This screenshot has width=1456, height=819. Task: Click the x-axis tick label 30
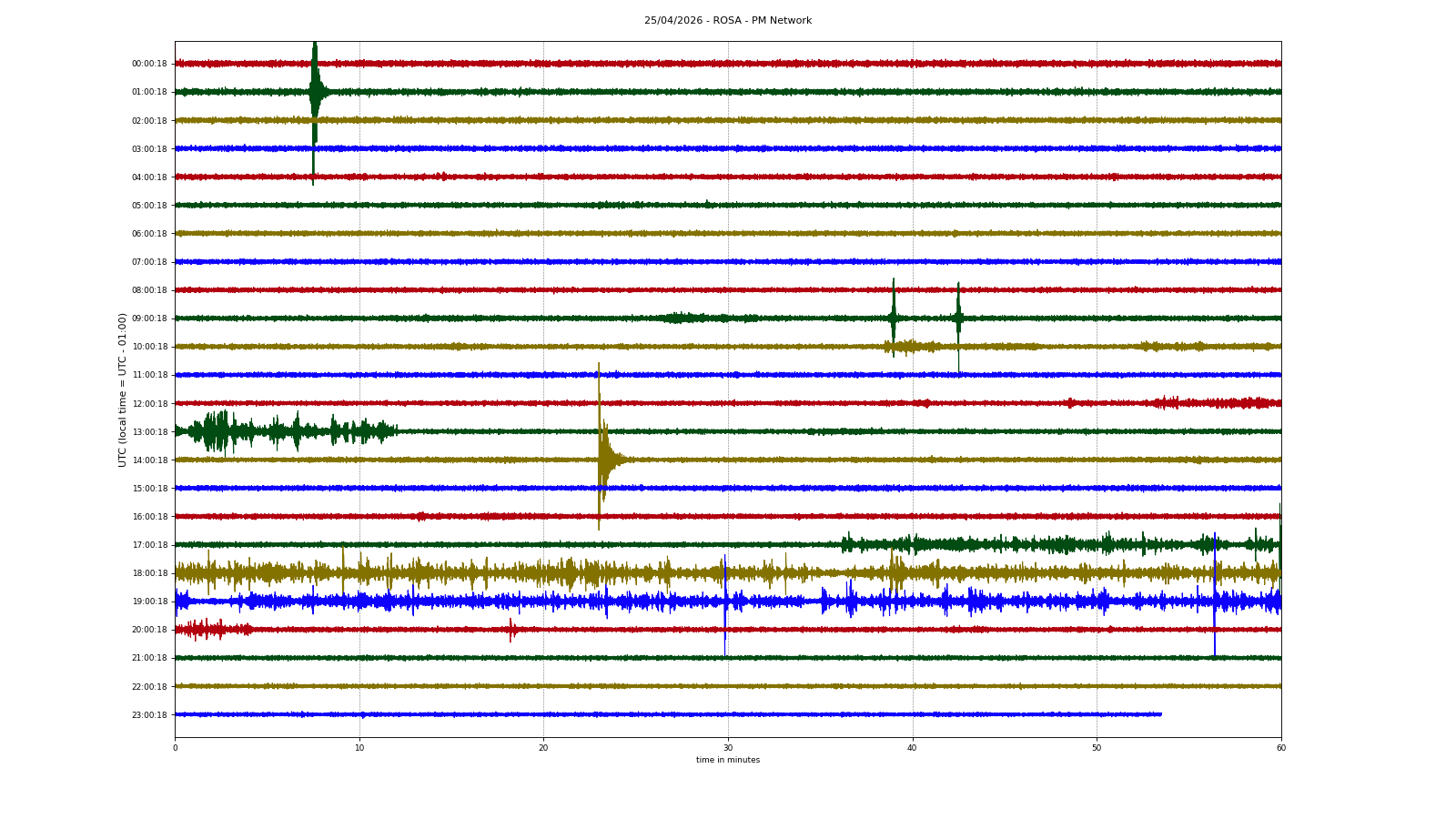coord(727,748)
